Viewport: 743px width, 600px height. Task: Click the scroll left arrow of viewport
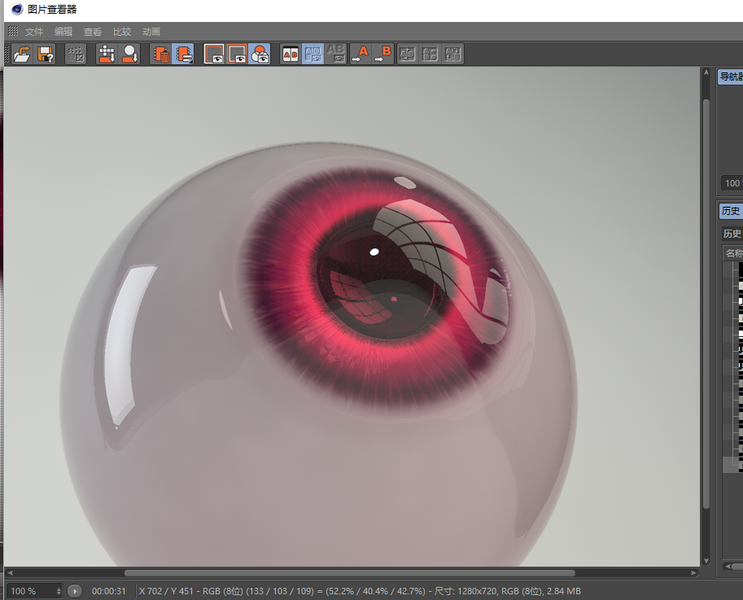coord(10,573)
